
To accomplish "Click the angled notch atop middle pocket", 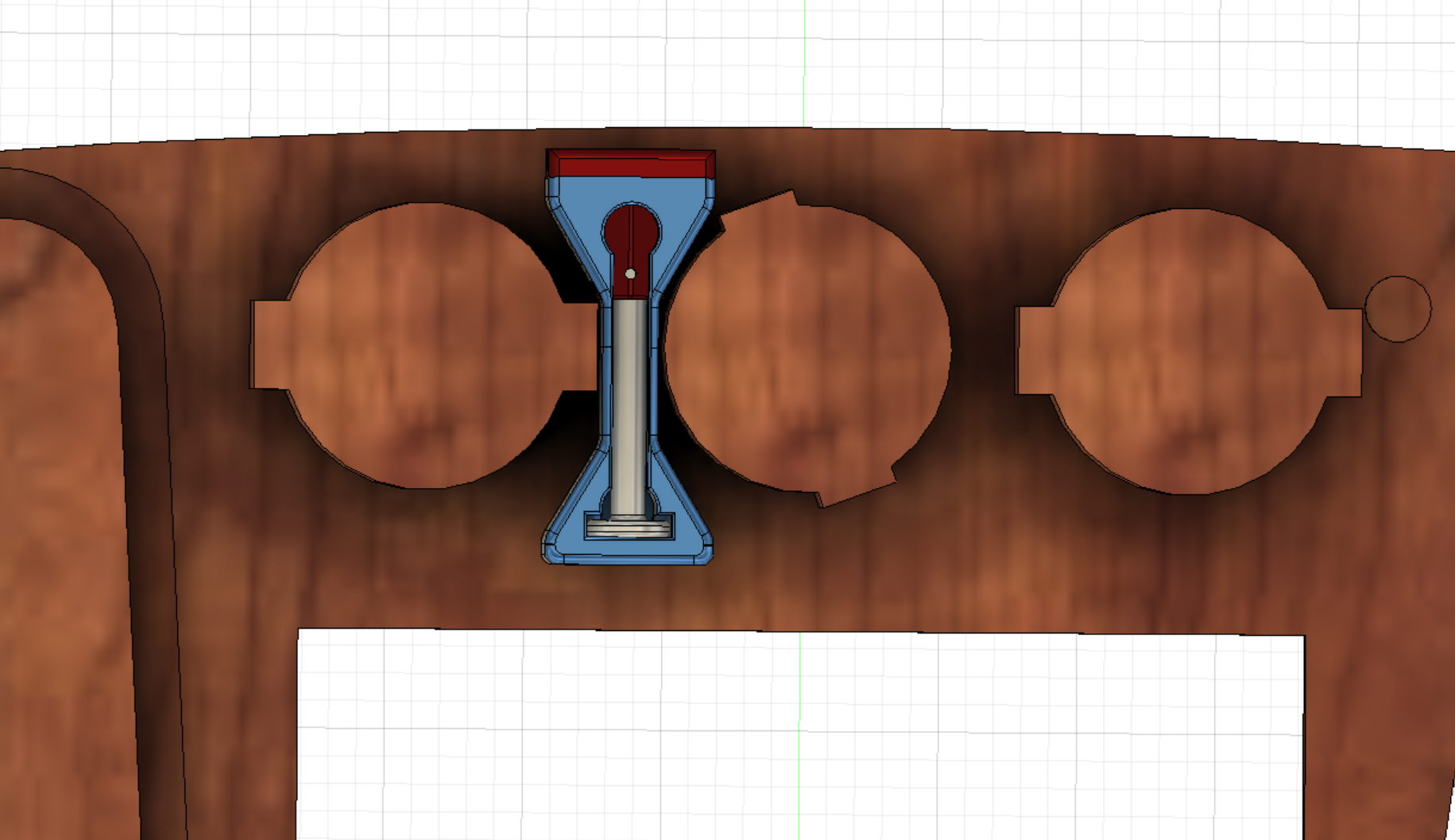I will click(x=763, y=205).
